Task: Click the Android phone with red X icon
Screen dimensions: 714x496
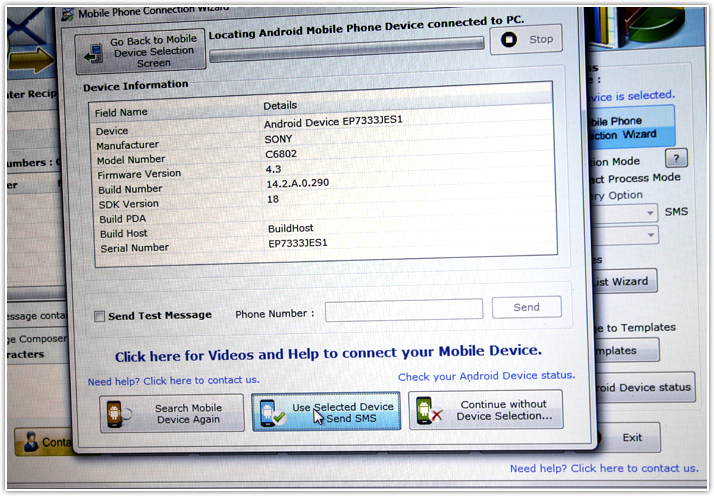Action: tap(428, 411)
